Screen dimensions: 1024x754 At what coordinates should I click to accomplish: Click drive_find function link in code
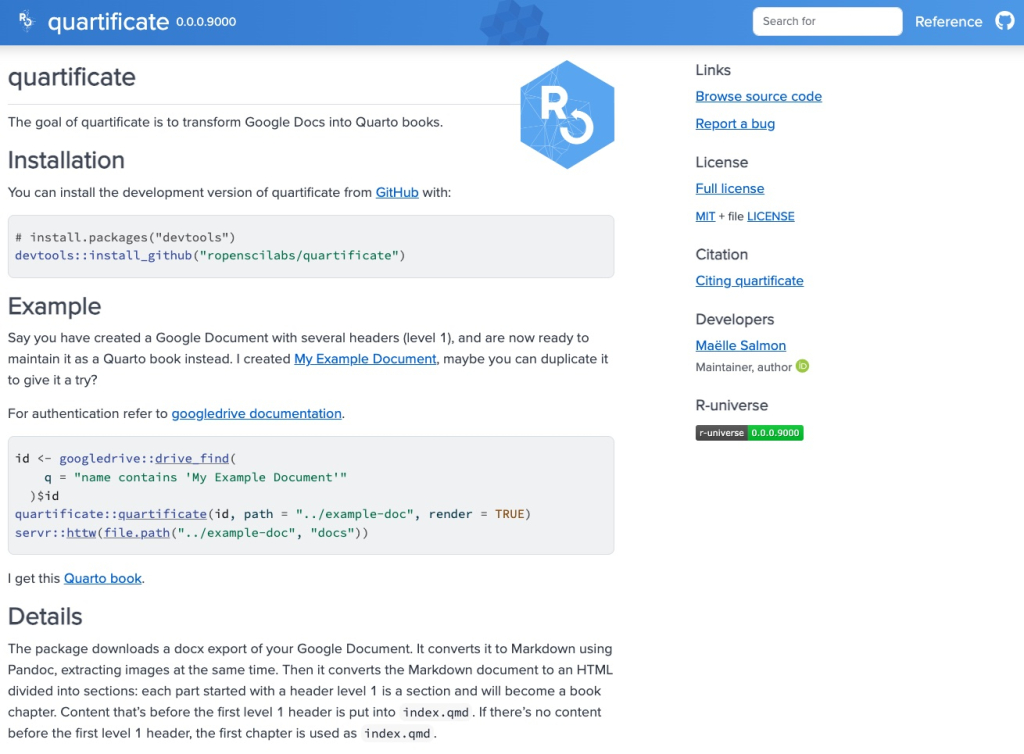pyautogui.click(x=192, y=458)
